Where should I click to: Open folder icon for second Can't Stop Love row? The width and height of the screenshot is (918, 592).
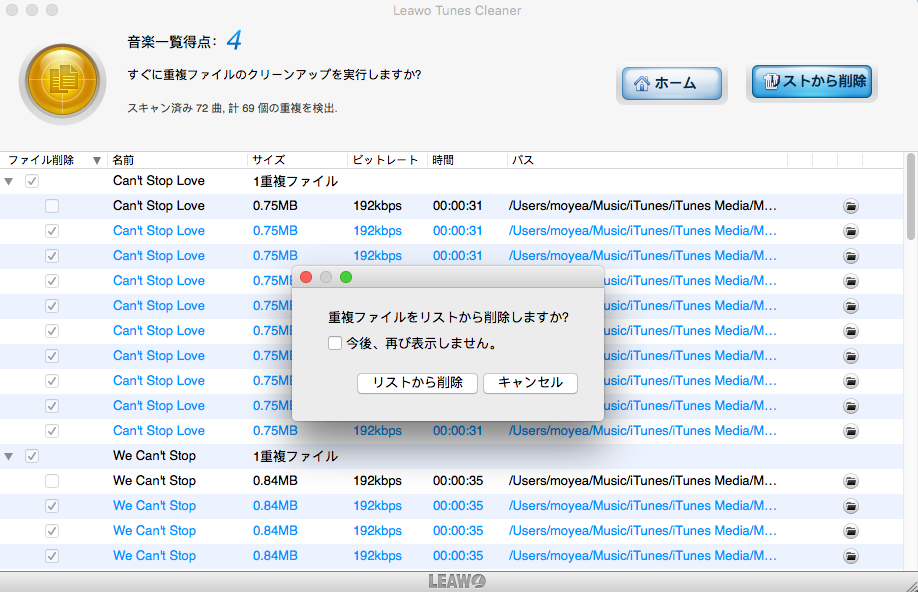[x=850, y=231]
